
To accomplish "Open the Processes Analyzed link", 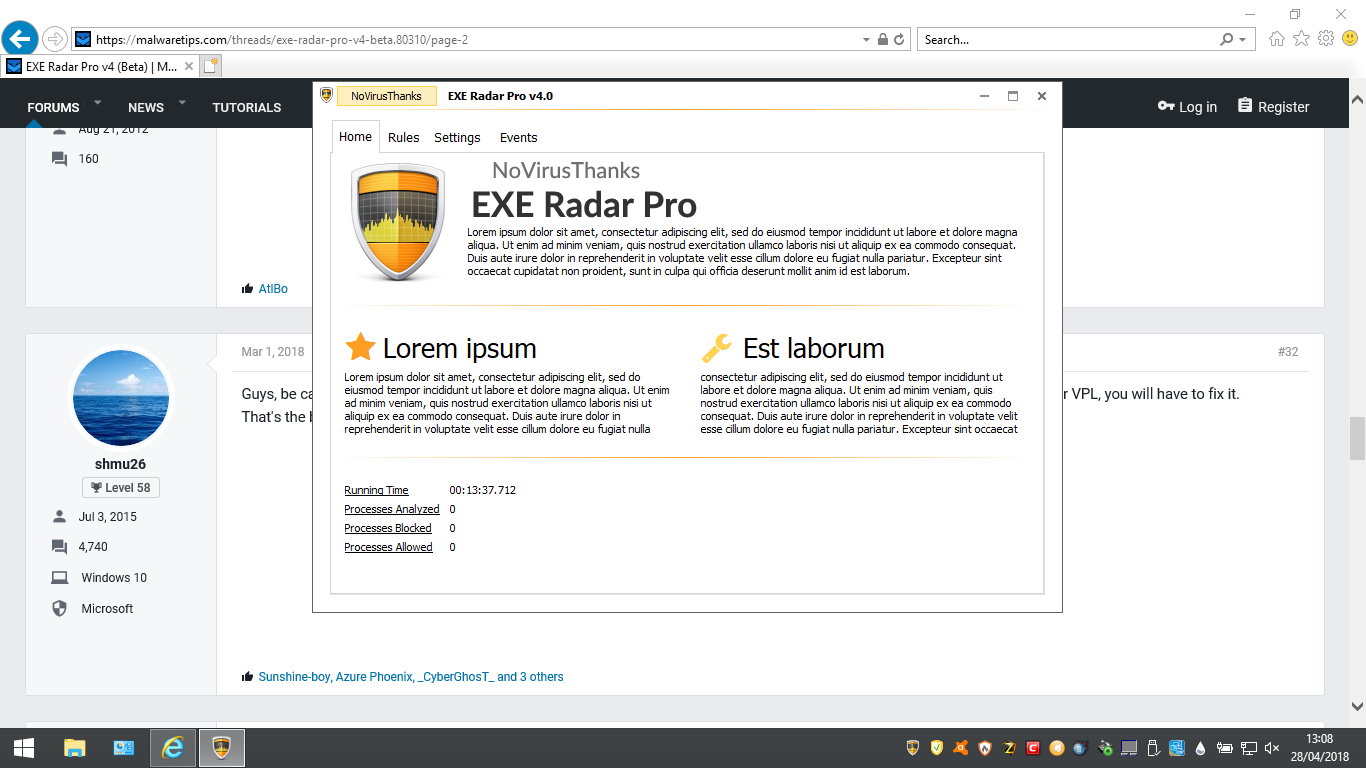I will point(392,509).
